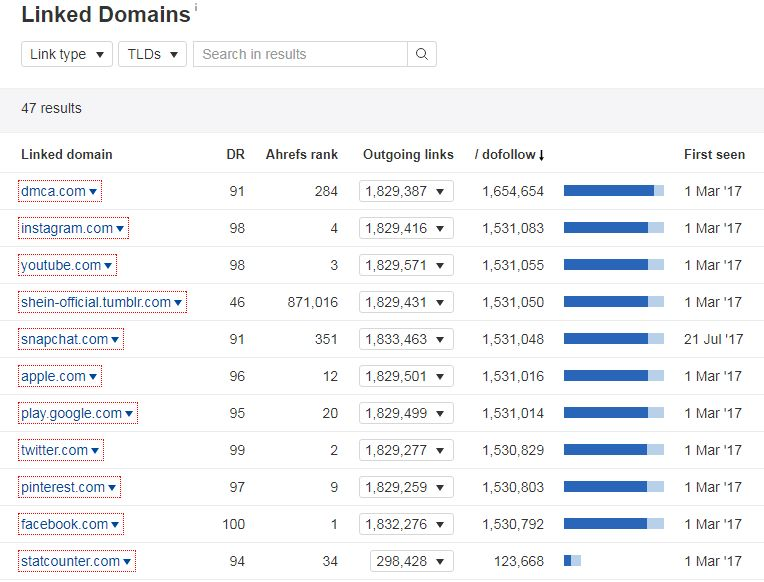Sort by dofollow column header
Viewport: 764px width, 582px height.
(x=509, y=155)
